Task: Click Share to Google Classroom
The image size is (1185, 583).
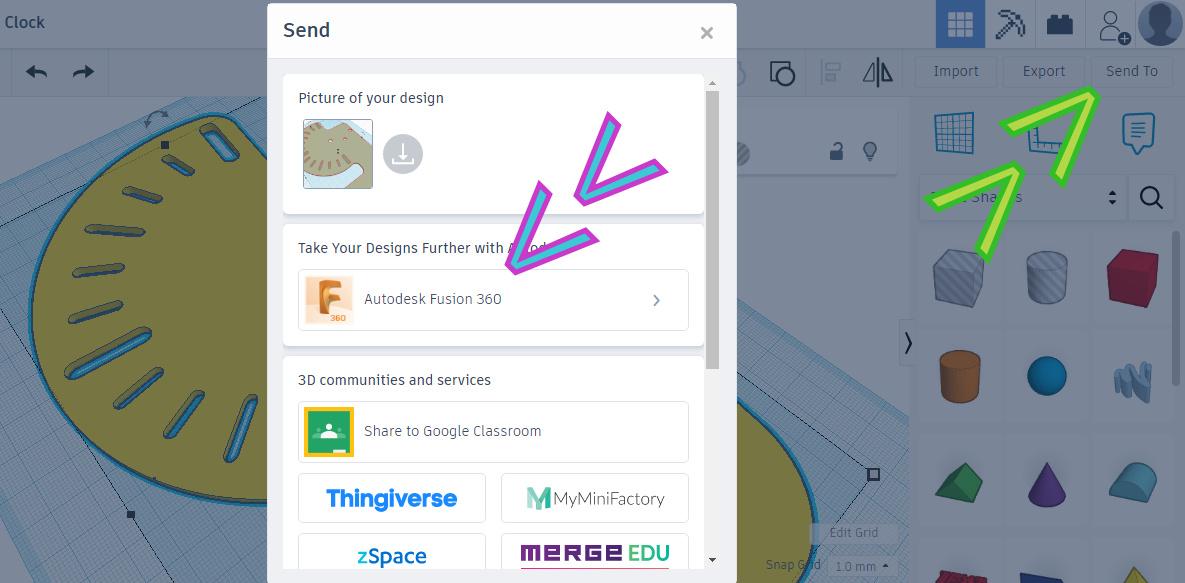Action: [x=493, y=432]
